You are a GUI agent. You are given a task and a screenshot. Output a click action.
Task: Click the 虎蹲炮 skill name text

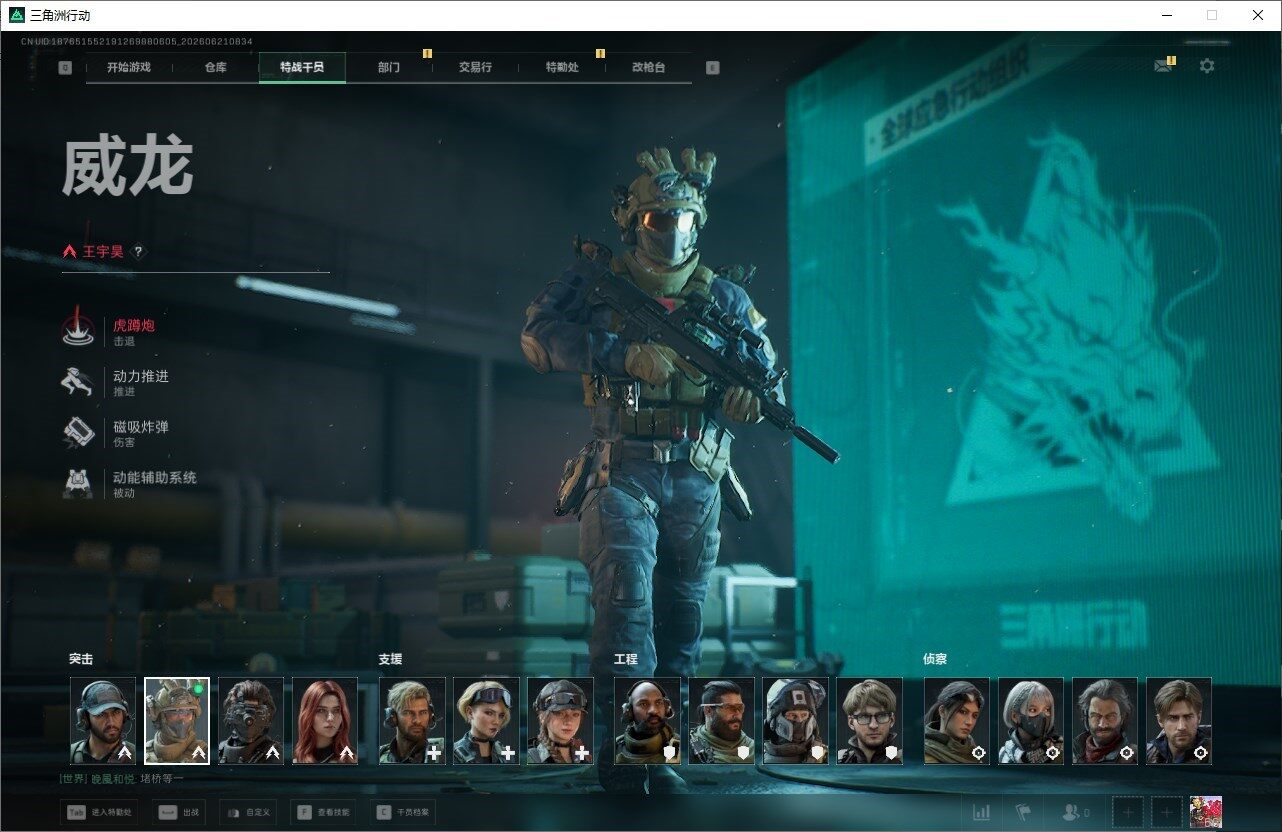[134, 325]
